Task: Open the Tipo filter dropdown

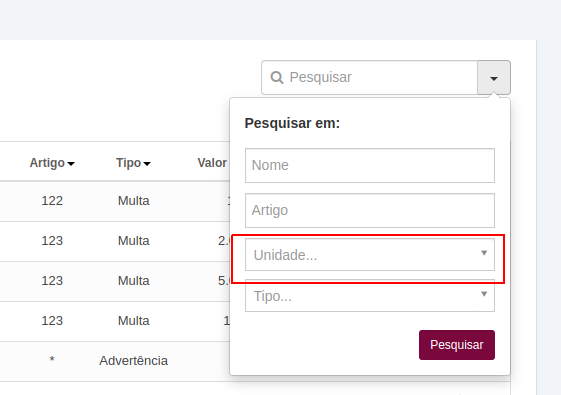Action: click(370, 296)
